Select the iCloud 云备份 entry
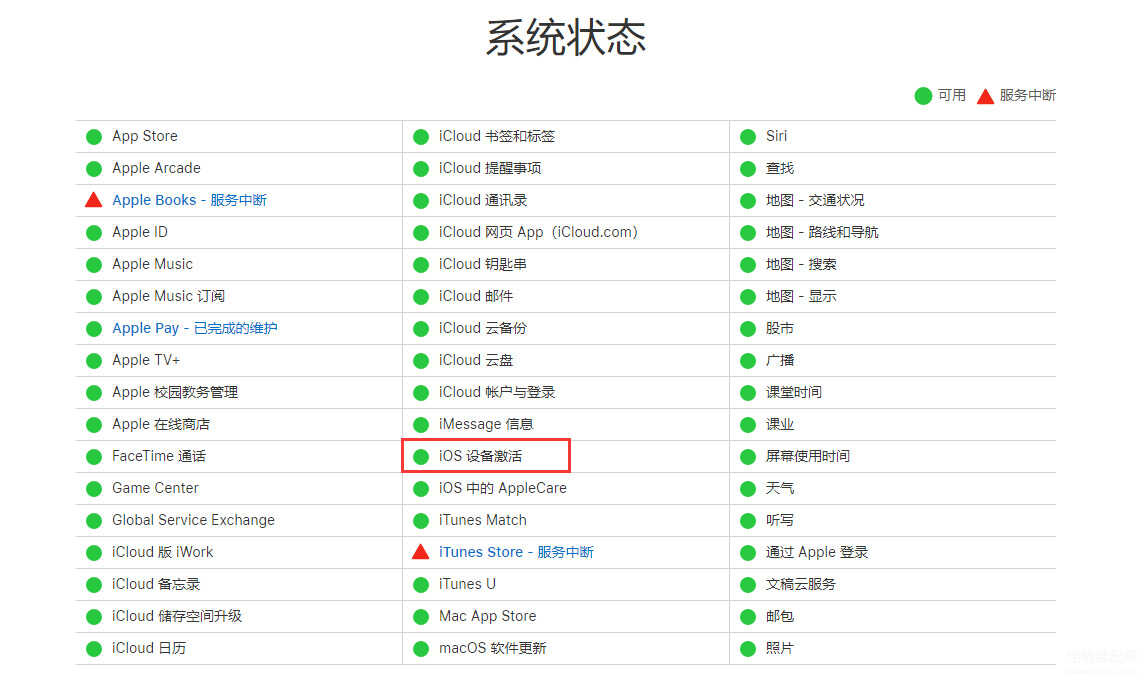1147x685 pixels. 483,329
